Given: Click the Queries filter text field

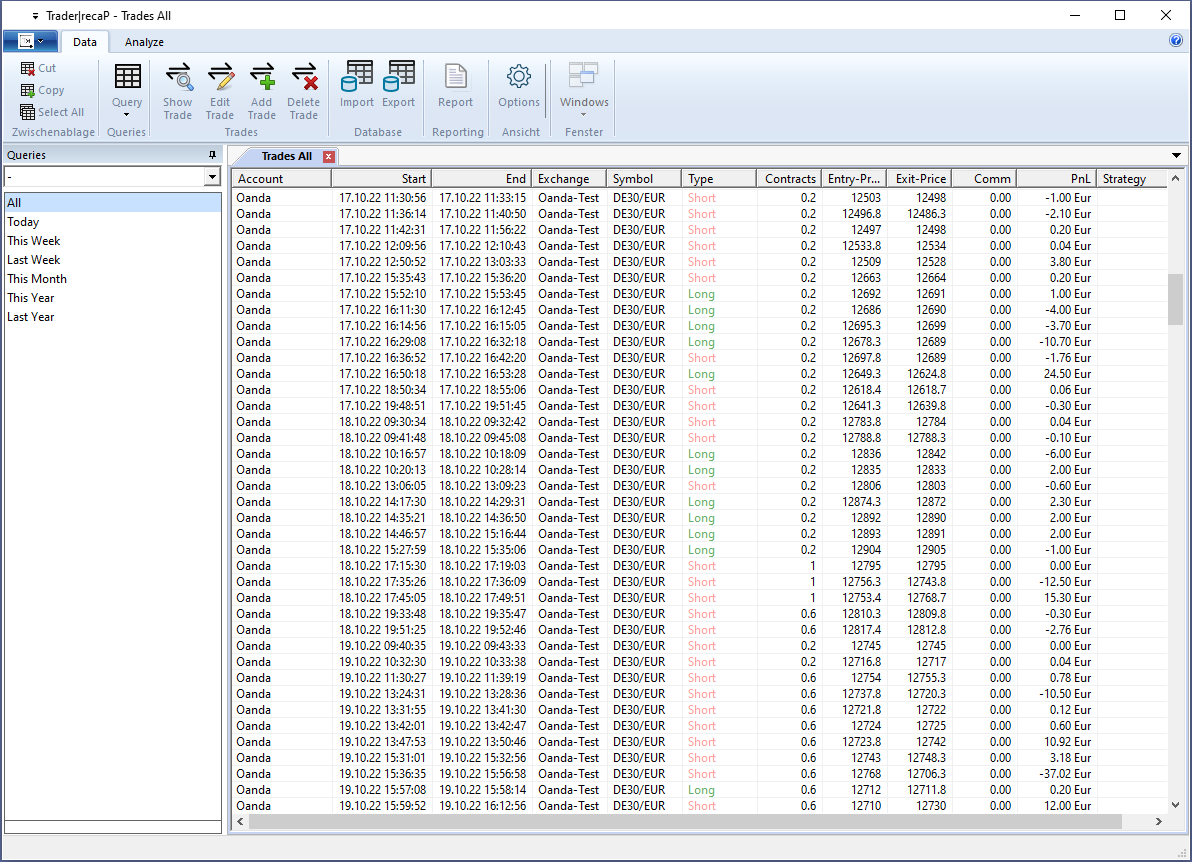Looking at the screenshot, I should pyautogui.click(x=105, y=177).
